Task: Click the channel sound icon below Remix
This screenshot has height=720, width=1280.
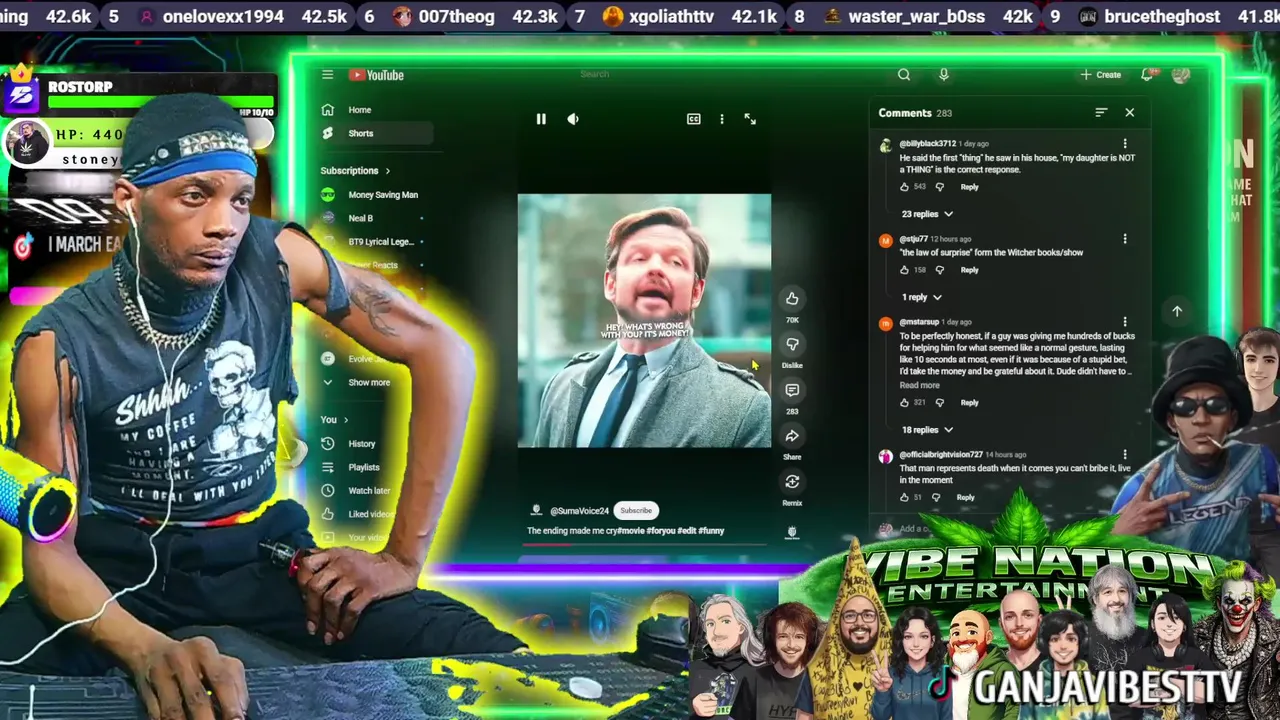Action: [x=792, y=533]
